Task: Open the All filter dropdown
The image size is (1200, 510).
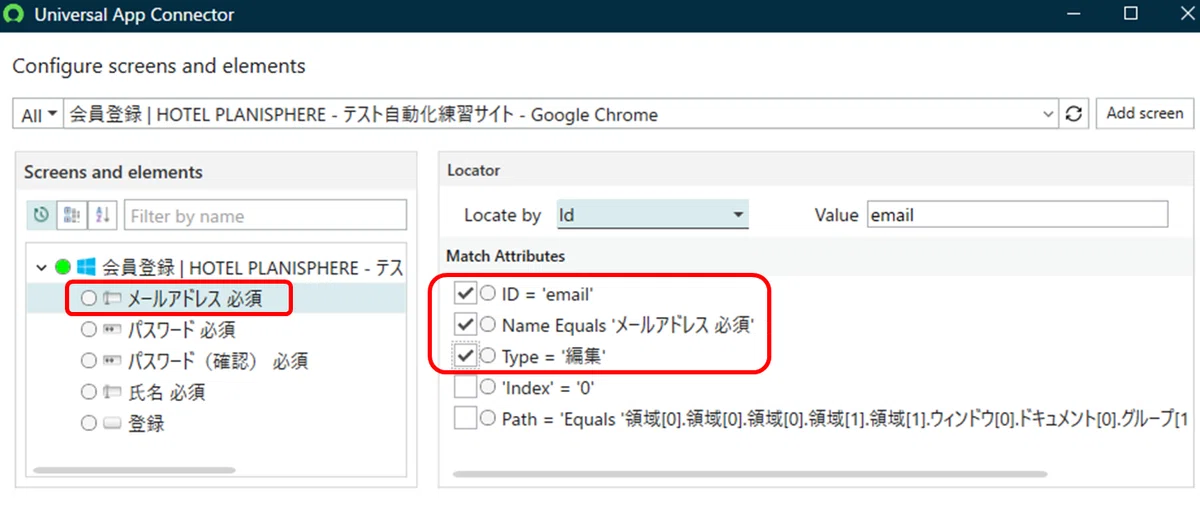Action: click(39, 114)
